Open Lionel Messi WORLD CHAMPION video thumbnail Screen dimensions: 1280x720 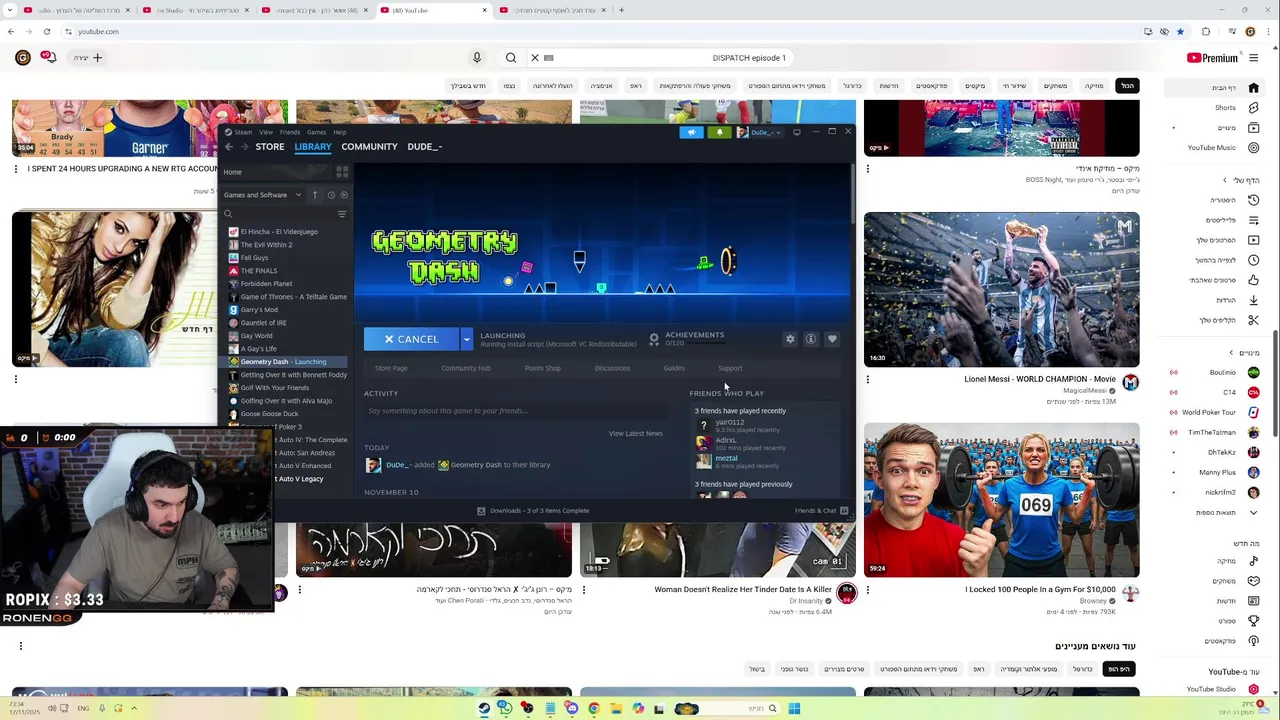[1001, 289]
